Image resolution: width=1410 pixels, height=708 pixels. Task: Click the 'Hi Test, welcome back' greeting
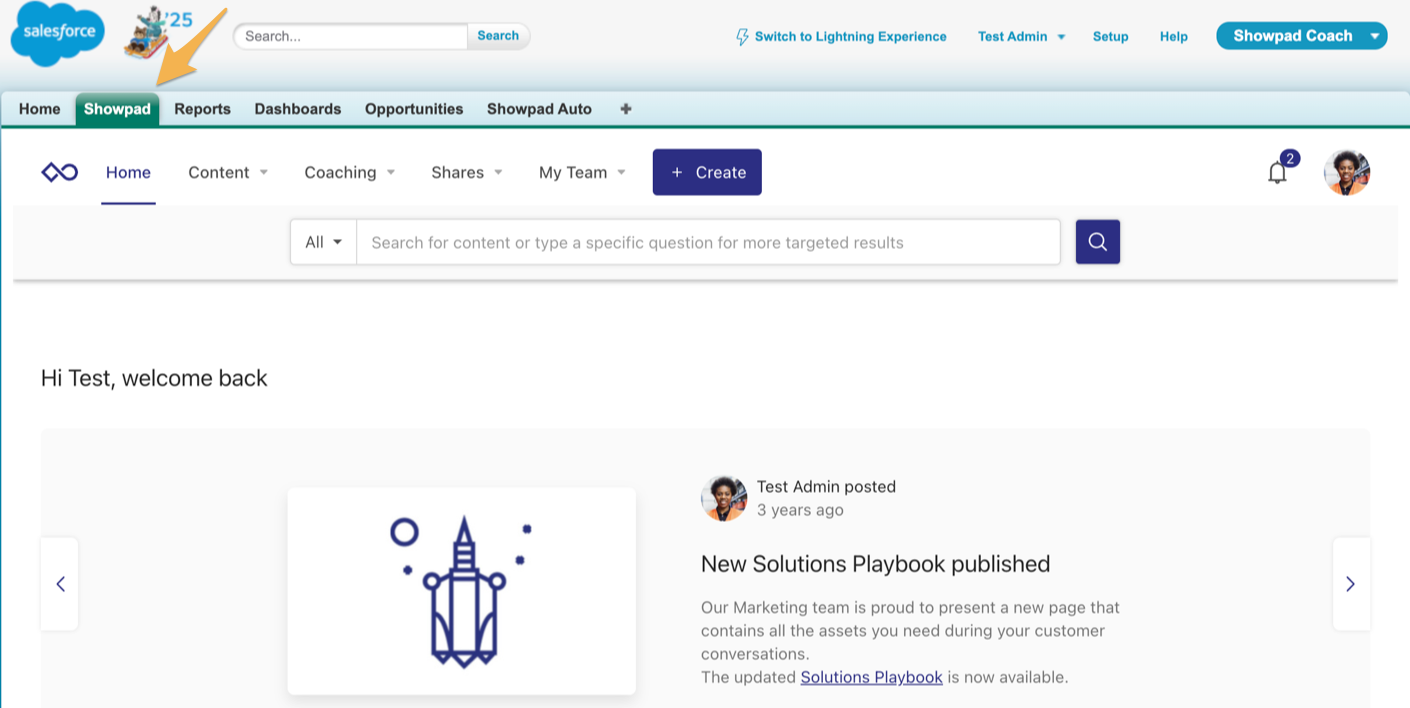tap(154, 378)
